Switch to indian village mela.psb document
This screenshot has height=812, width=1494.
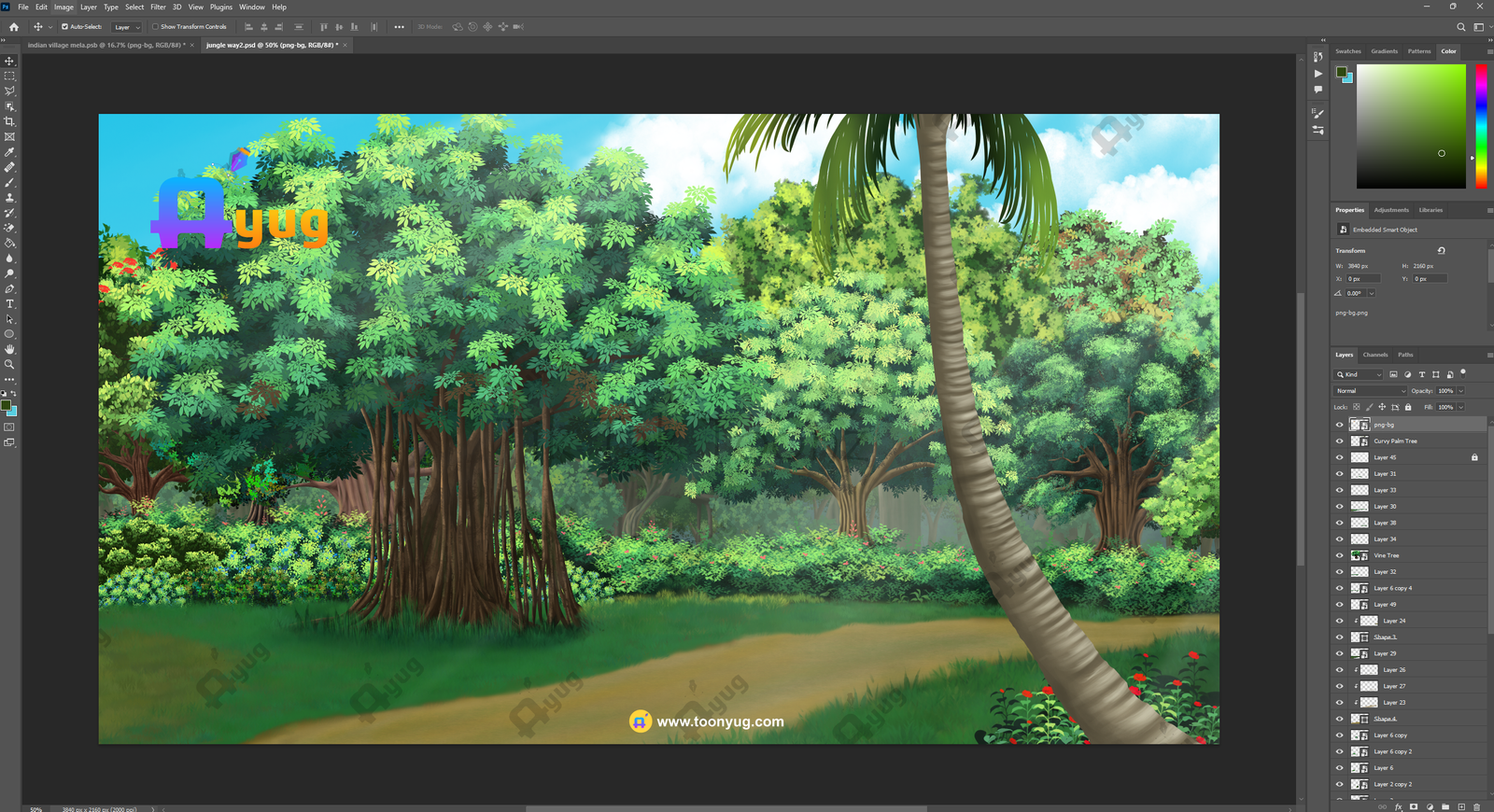[105, 45]
